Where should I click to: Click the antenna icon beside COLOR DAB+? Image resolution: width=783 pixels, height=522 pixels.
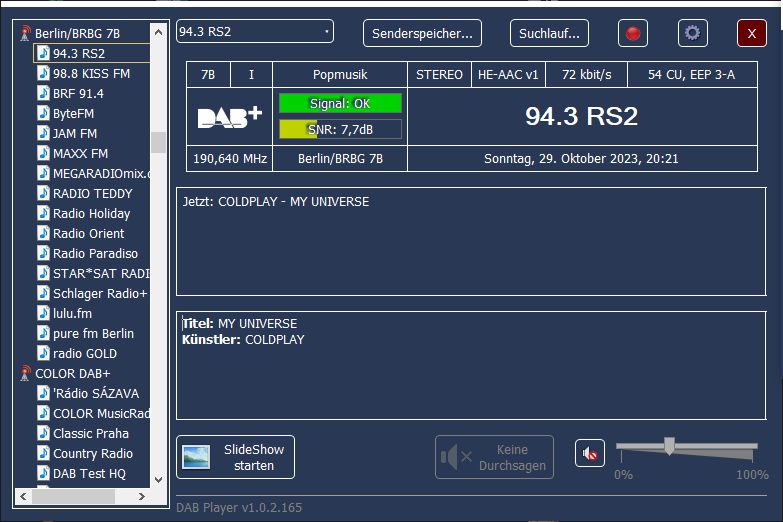pos(25,373)
